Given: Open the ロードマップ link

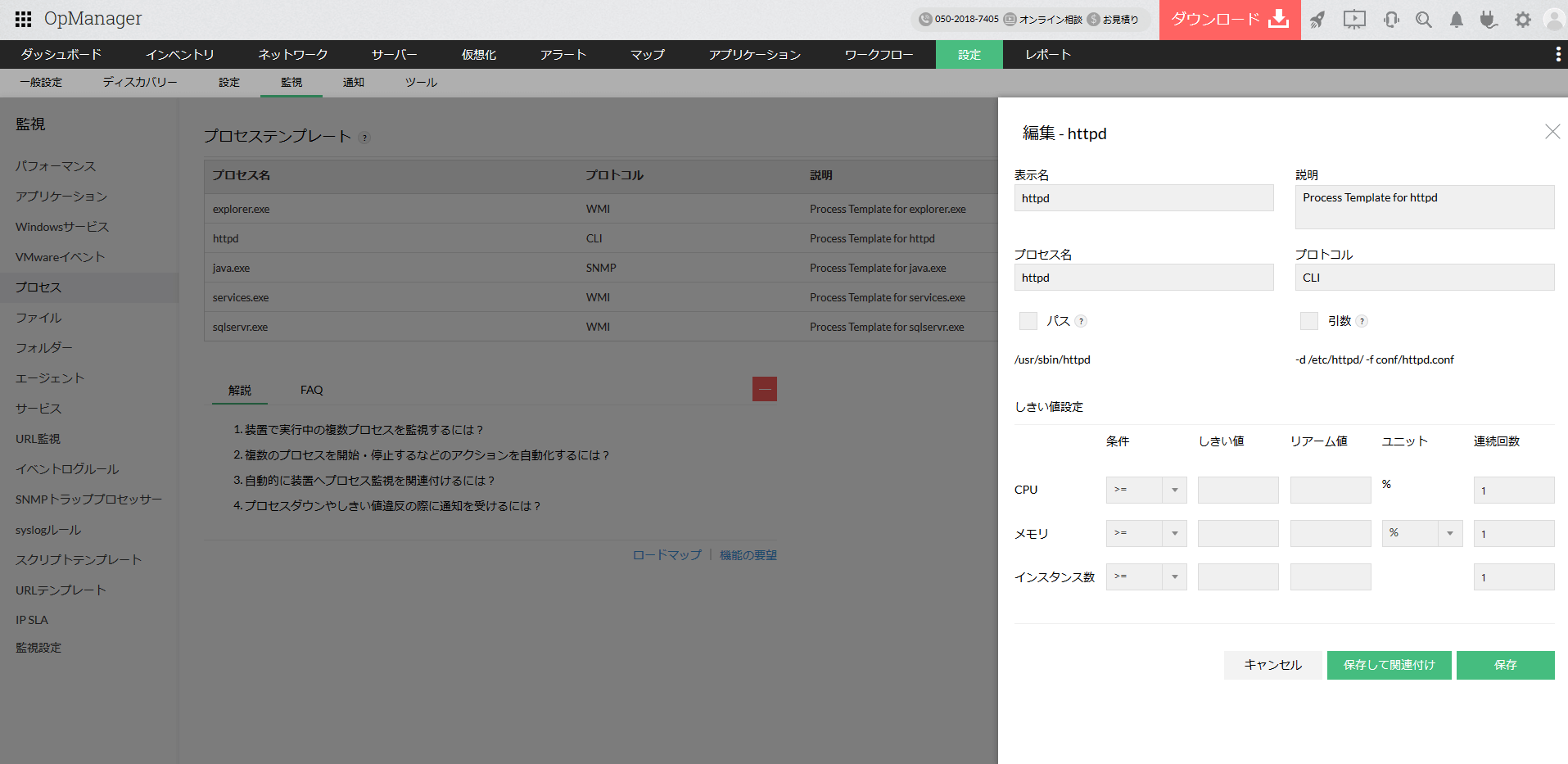Looking at the screenshot, I should (667, 555).
